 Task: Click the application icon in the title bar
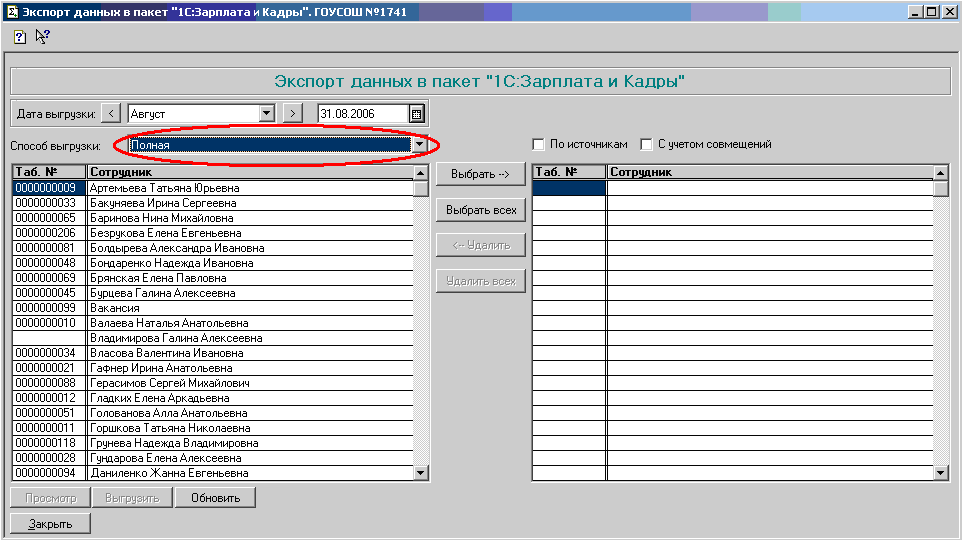pyautogui.click(x=12, y=11)
